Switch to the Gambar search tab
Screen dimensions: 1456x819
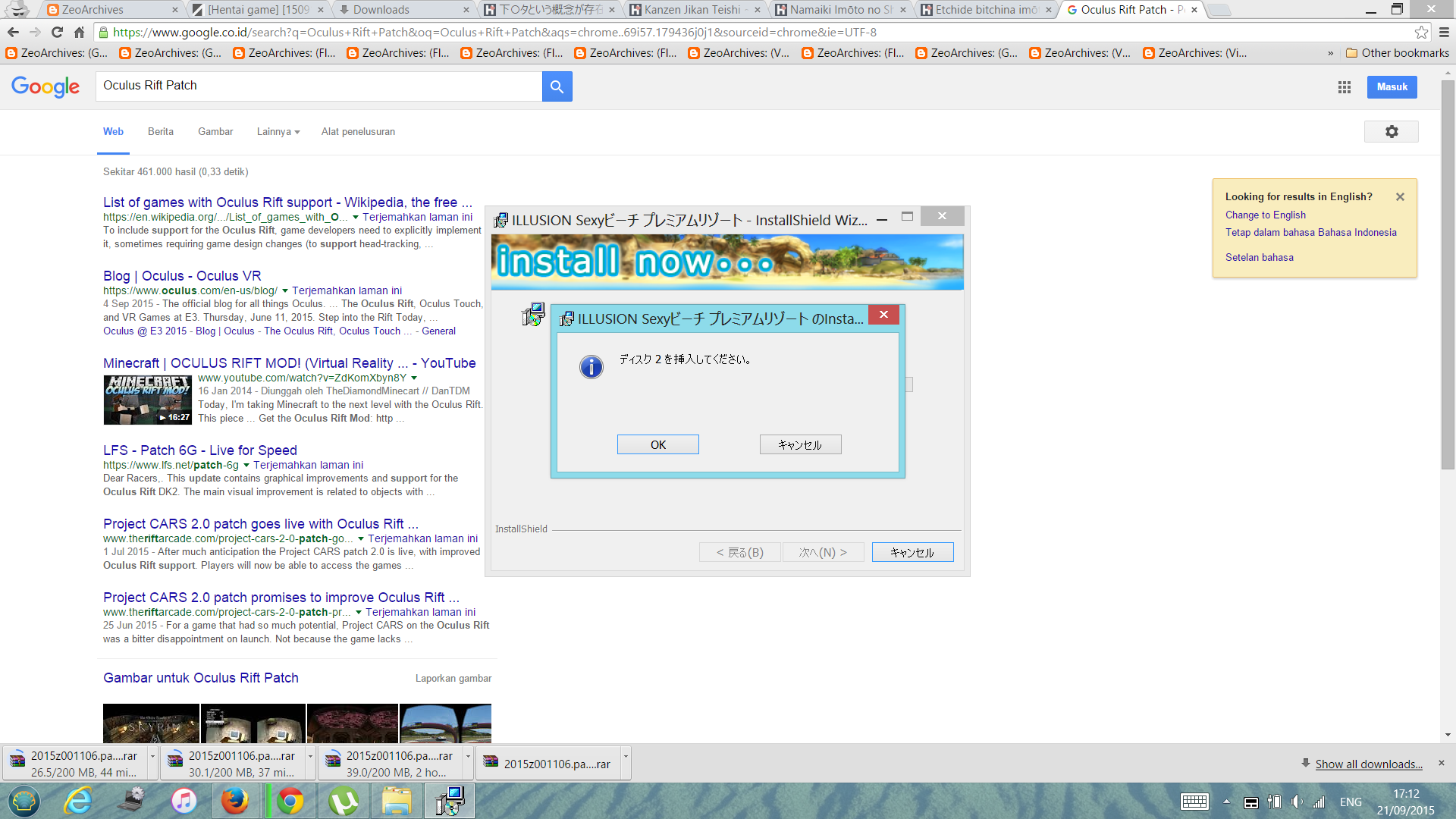click(215, 131)
